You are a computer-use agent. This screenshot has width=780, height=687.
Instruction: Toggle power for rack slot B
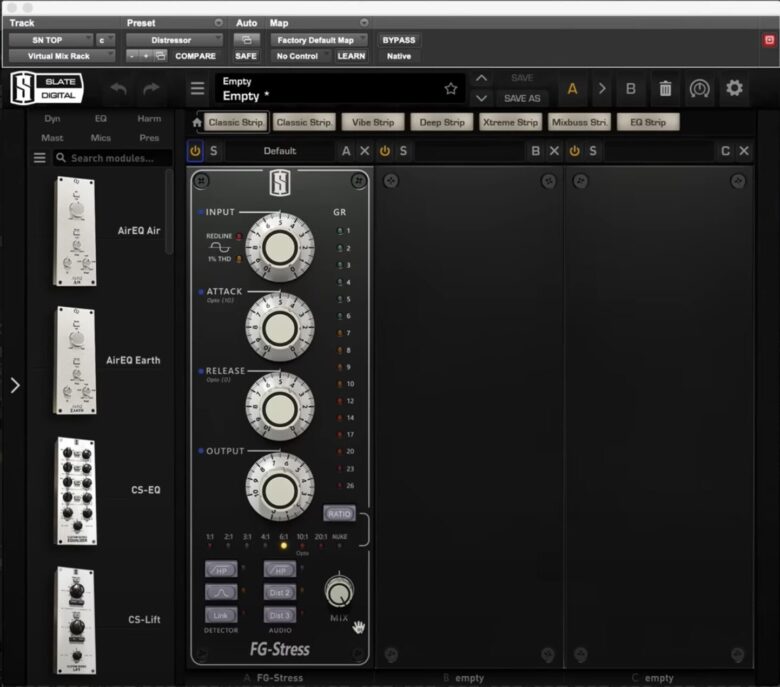pos(385,151)
